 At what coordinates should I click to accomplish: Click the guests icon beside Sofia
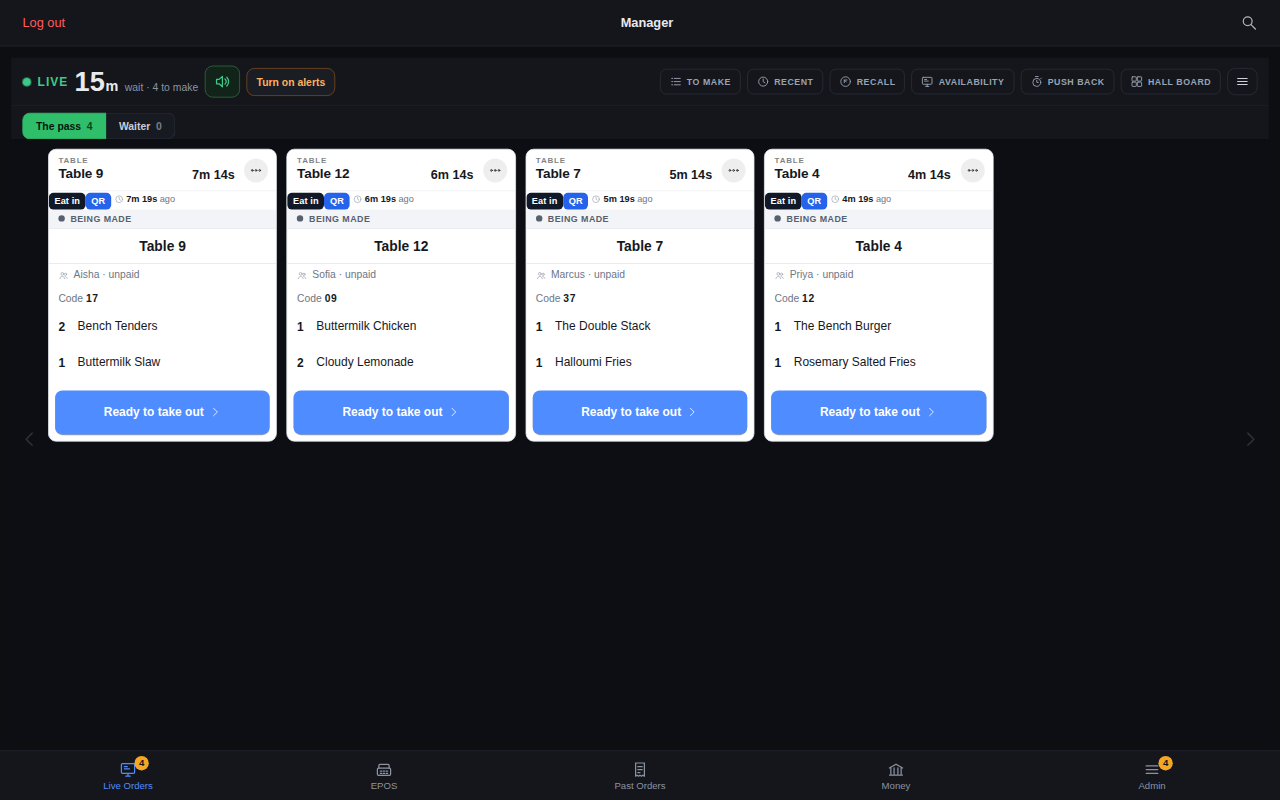coord(302,275)
